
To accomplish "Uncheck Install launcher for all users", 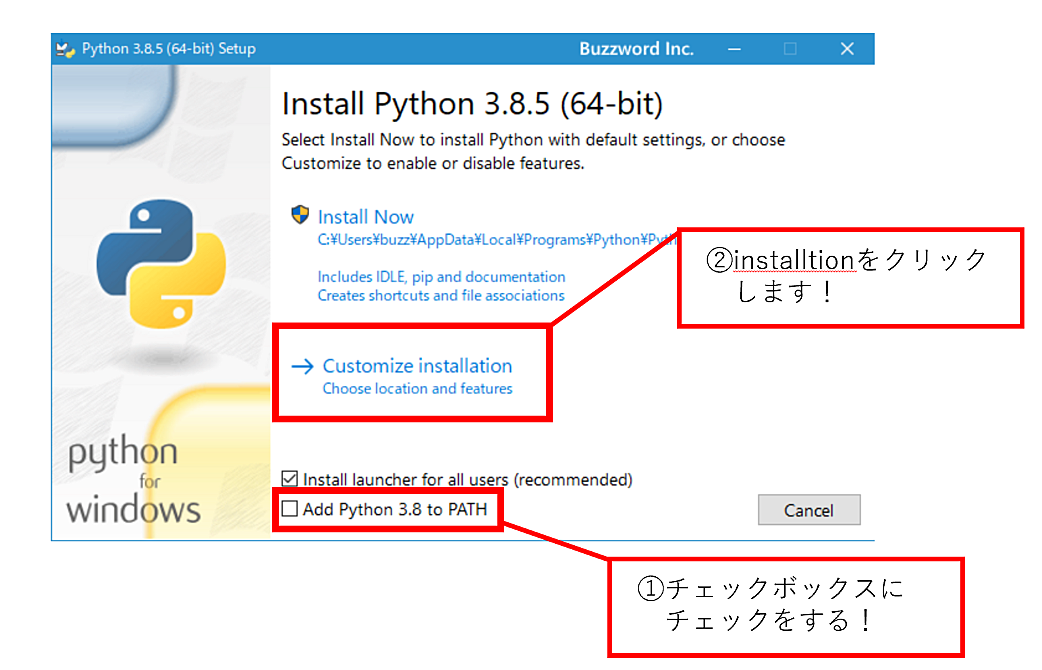I will point(290,479).
